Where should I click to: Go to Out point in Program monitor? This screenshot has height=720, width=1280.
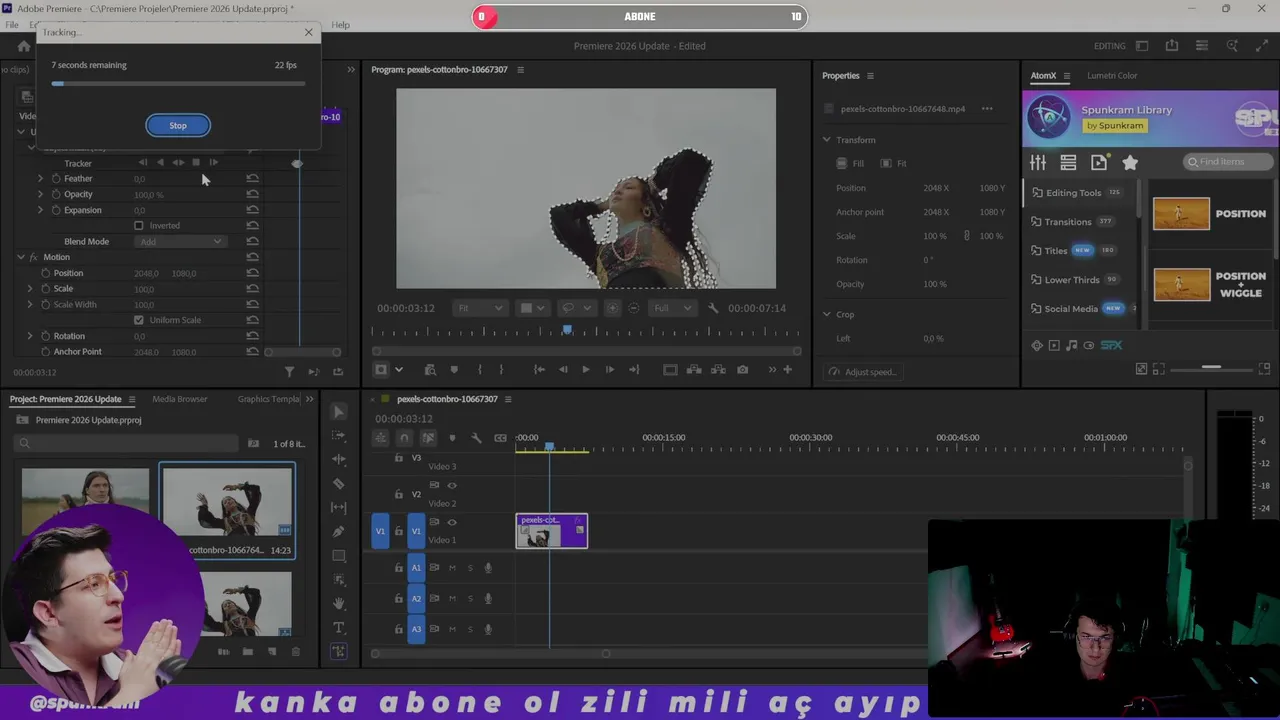(633, 370)
